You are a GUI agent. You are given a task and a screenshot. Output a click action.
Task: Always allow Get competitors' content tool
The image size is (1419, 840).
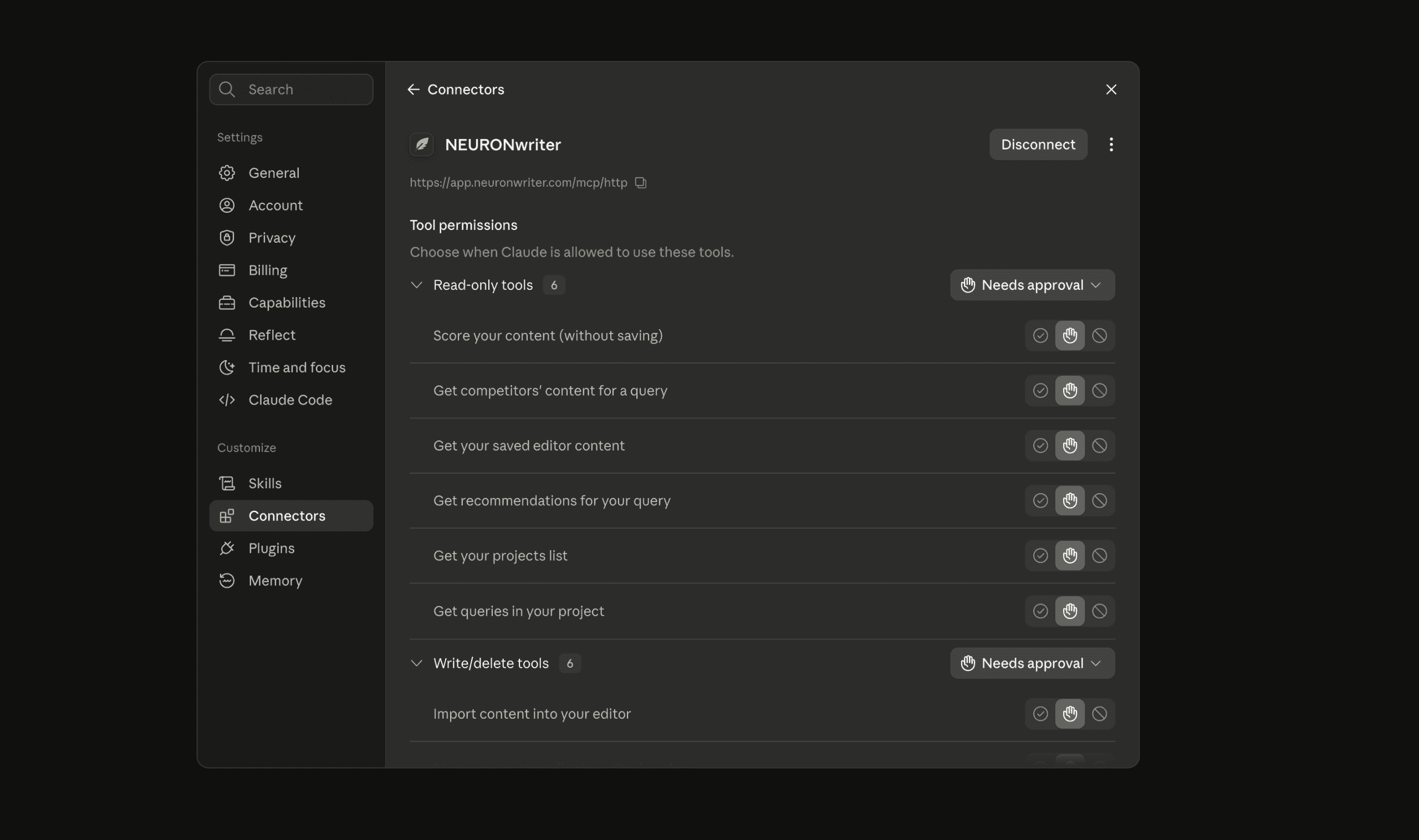point(1040,391)
